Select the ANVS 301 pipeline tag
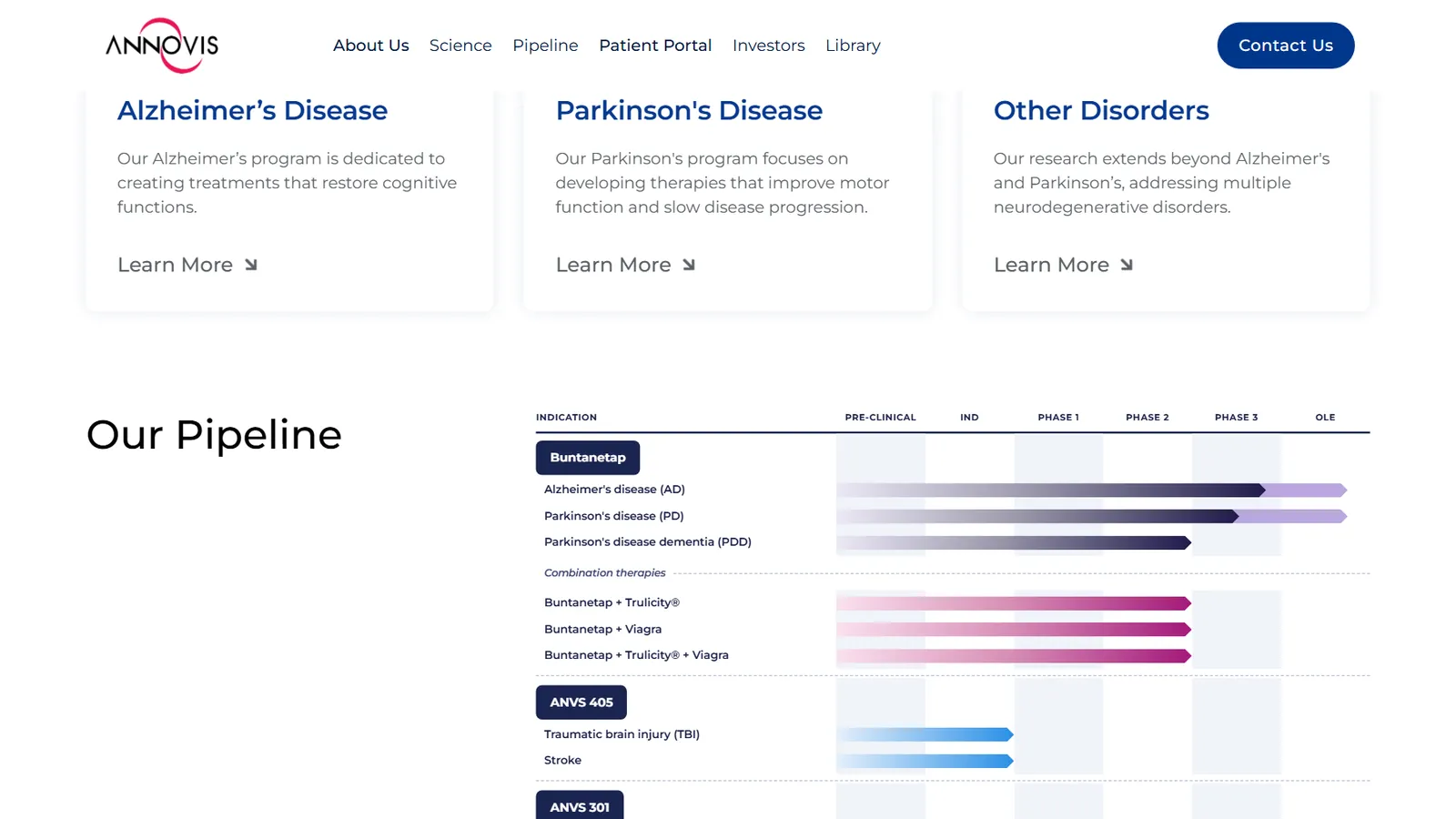 (580, 805)
